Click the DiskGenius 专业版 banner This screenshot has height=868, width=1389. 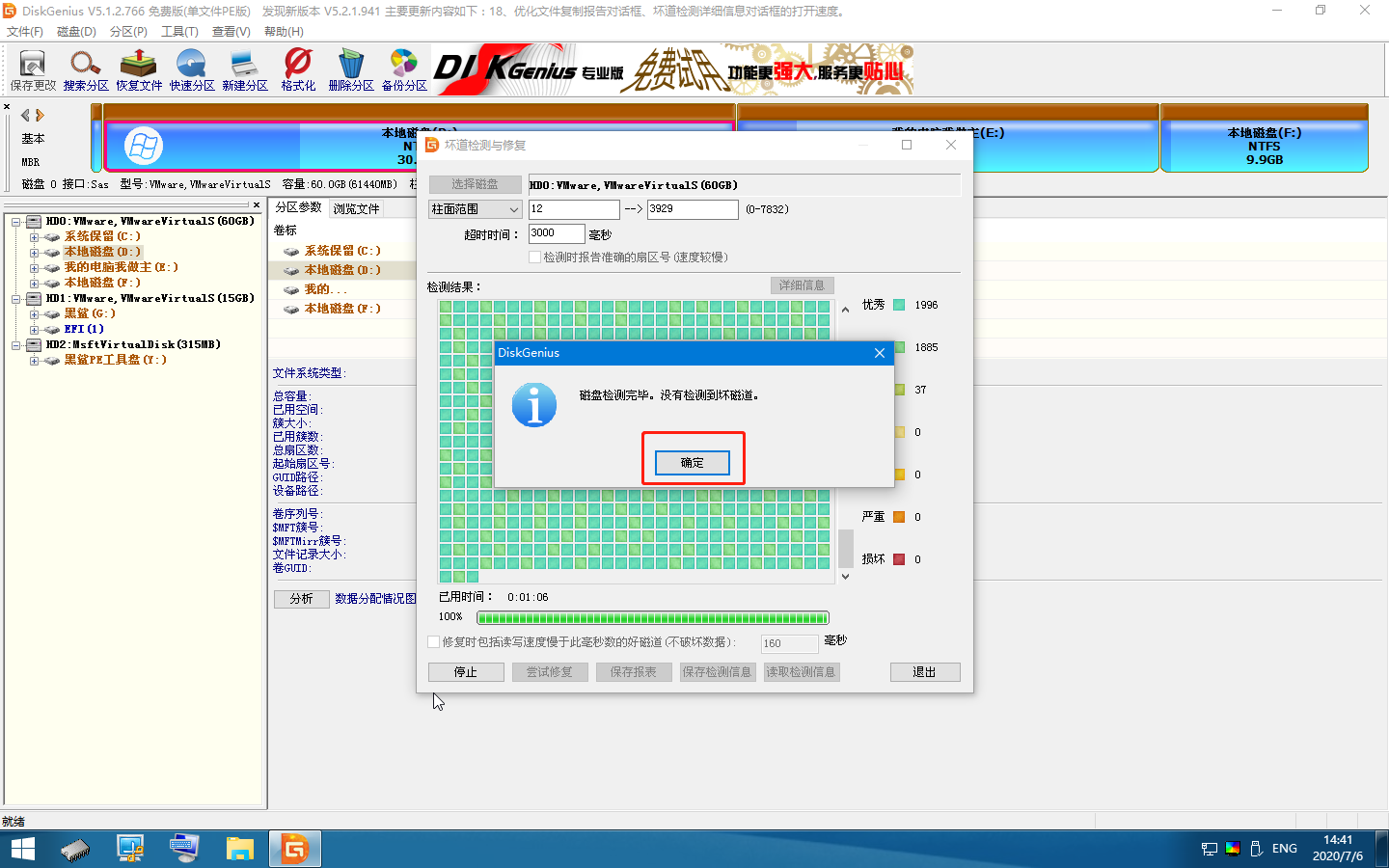point(673,69)
